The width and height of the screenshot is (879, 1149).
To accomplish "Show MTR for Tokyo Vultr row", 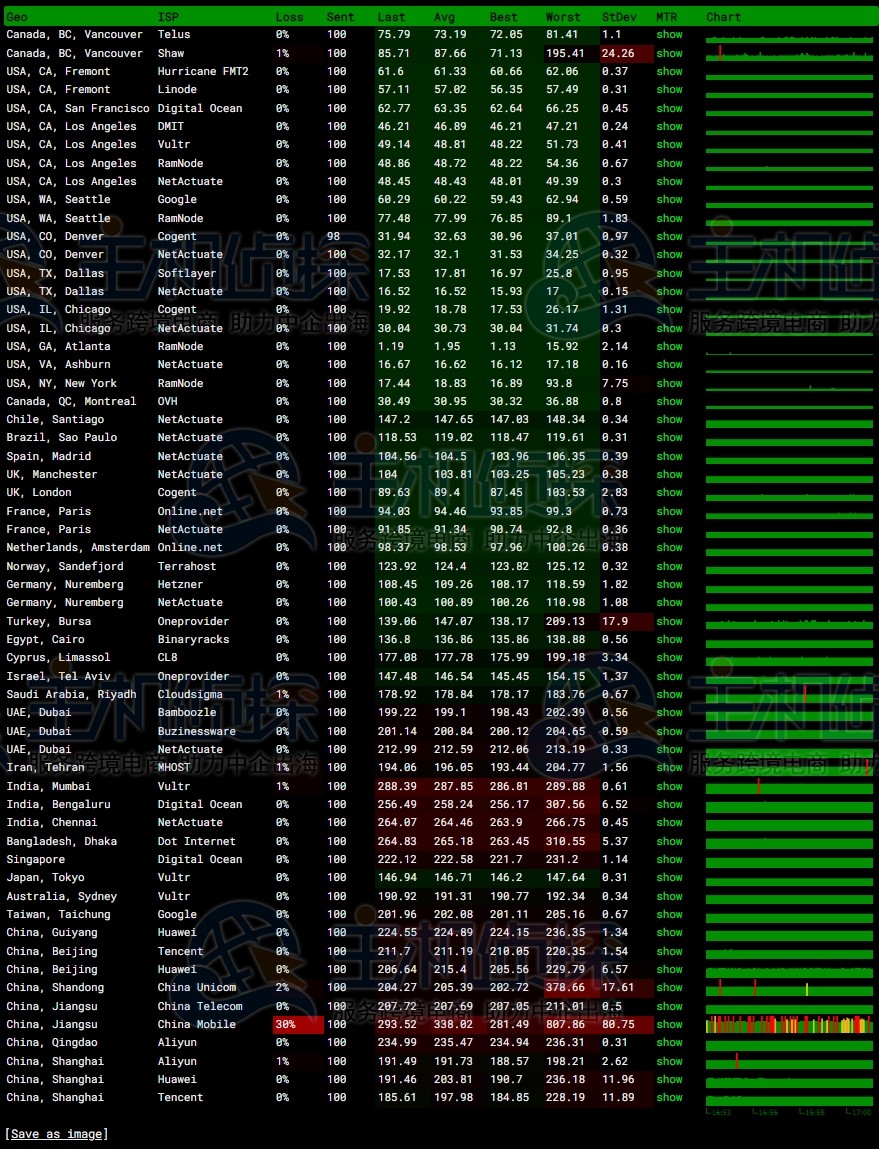I will [x=669, y=878].
